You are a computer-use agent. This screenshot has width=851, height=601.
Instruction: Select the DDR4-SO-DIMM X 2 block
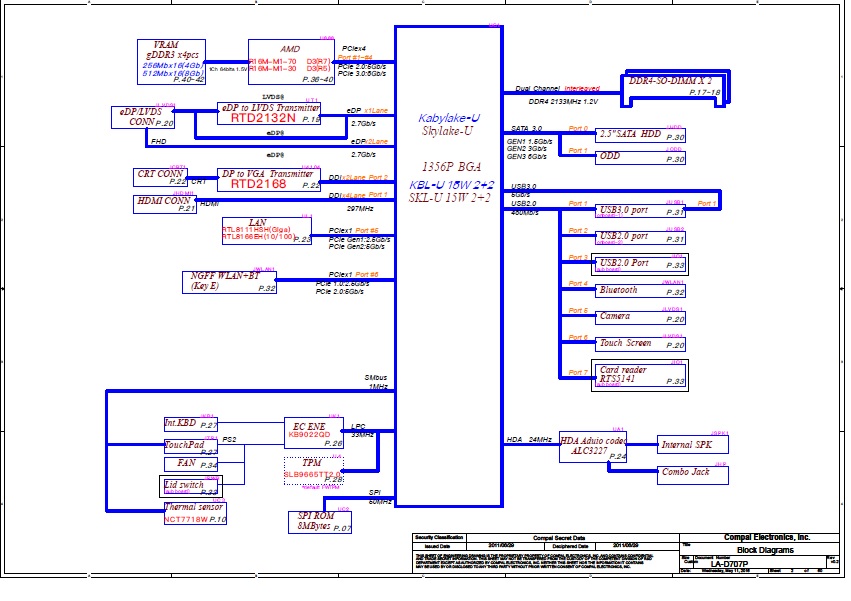[x=675, y=88]
